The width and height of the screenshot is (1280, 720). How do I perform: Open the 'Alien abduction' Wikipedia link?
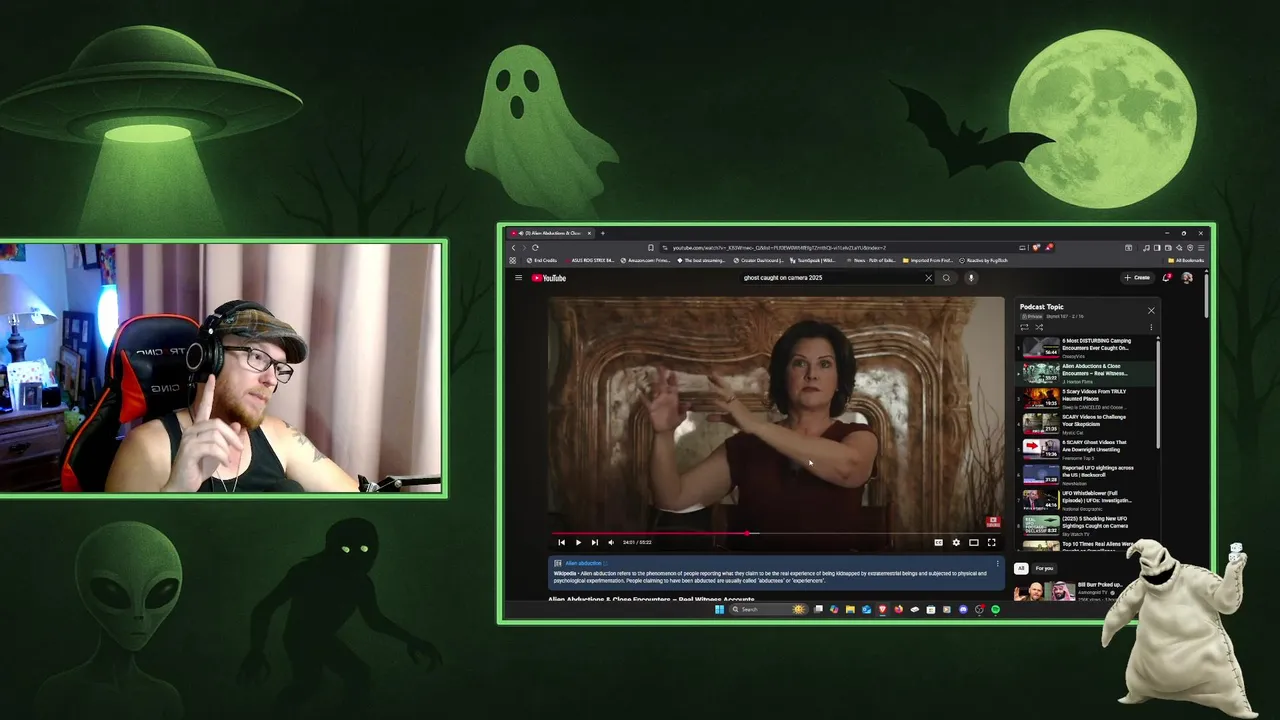(x=583, y=563)
